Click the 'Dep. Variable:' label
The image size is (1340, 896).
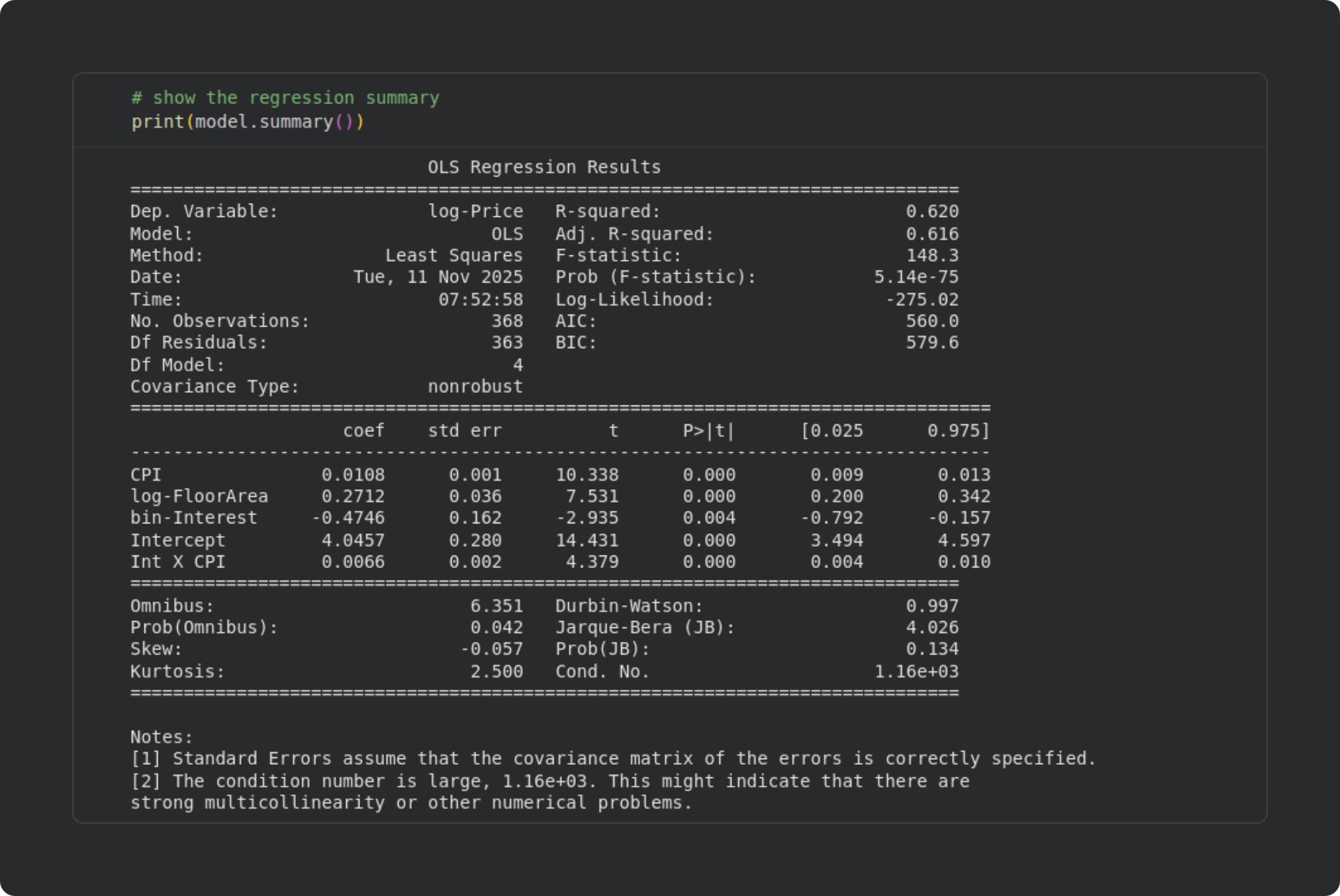tap(204, 211)
